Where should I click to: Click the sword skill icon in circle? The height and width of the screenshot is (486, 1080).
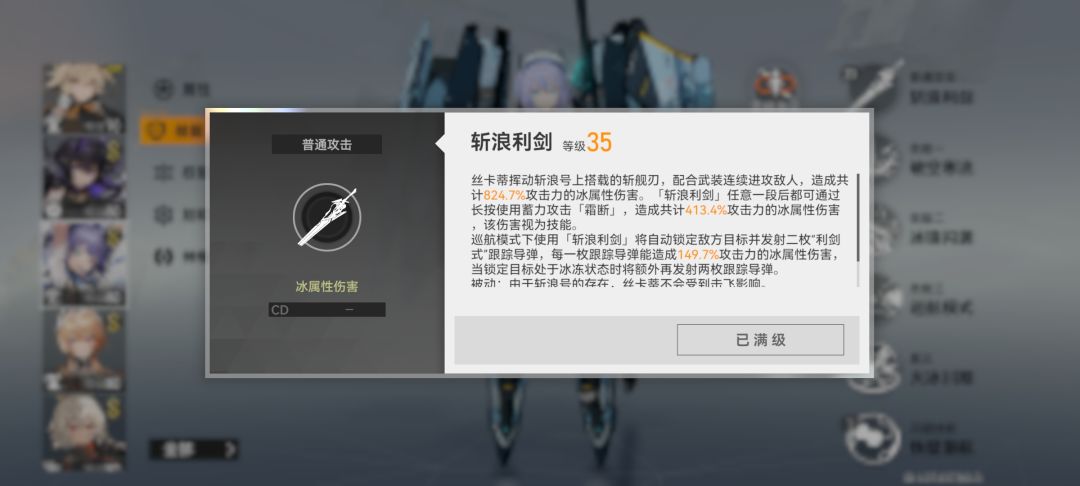327,217
